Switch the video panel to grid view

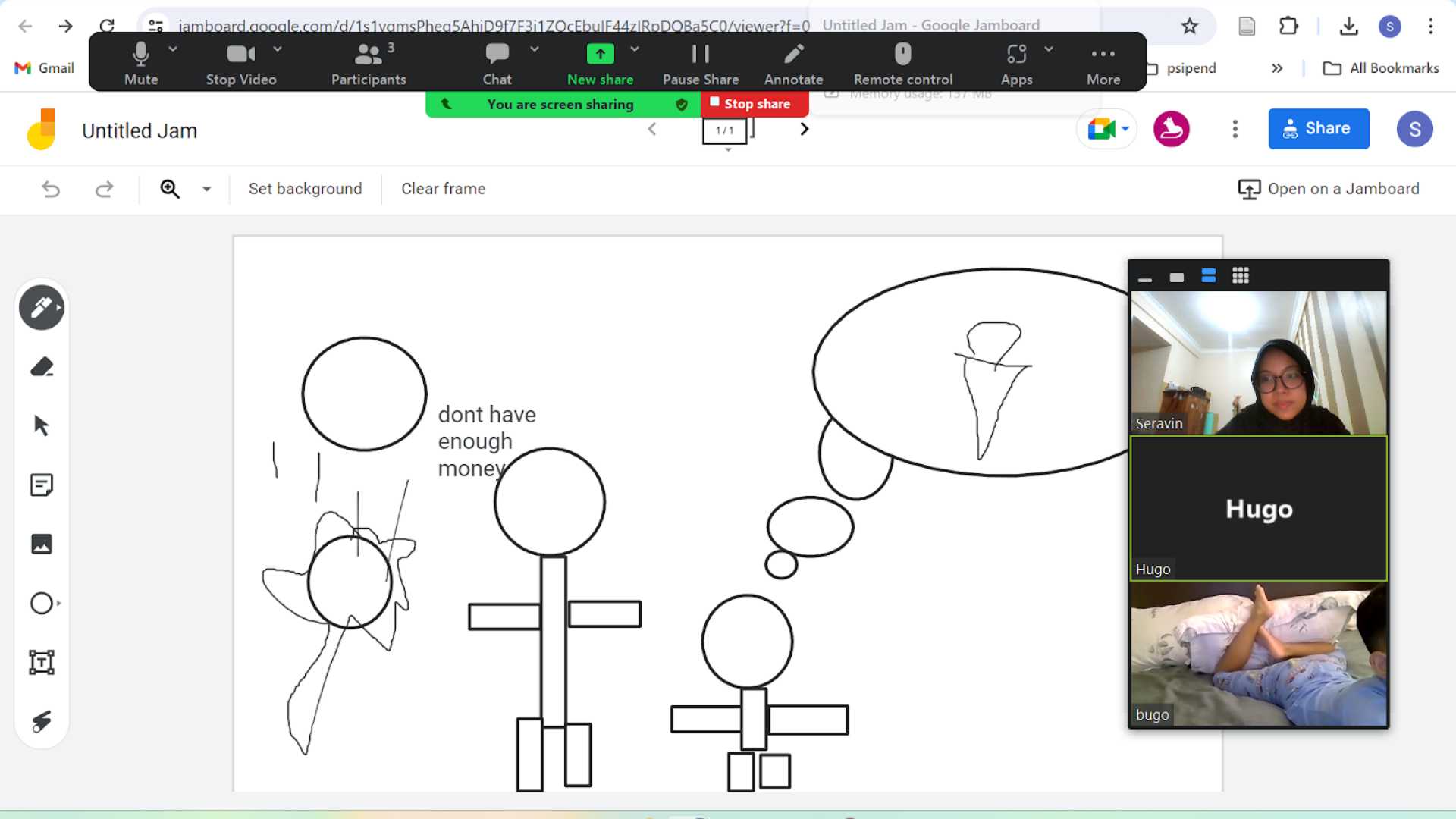1241,276
